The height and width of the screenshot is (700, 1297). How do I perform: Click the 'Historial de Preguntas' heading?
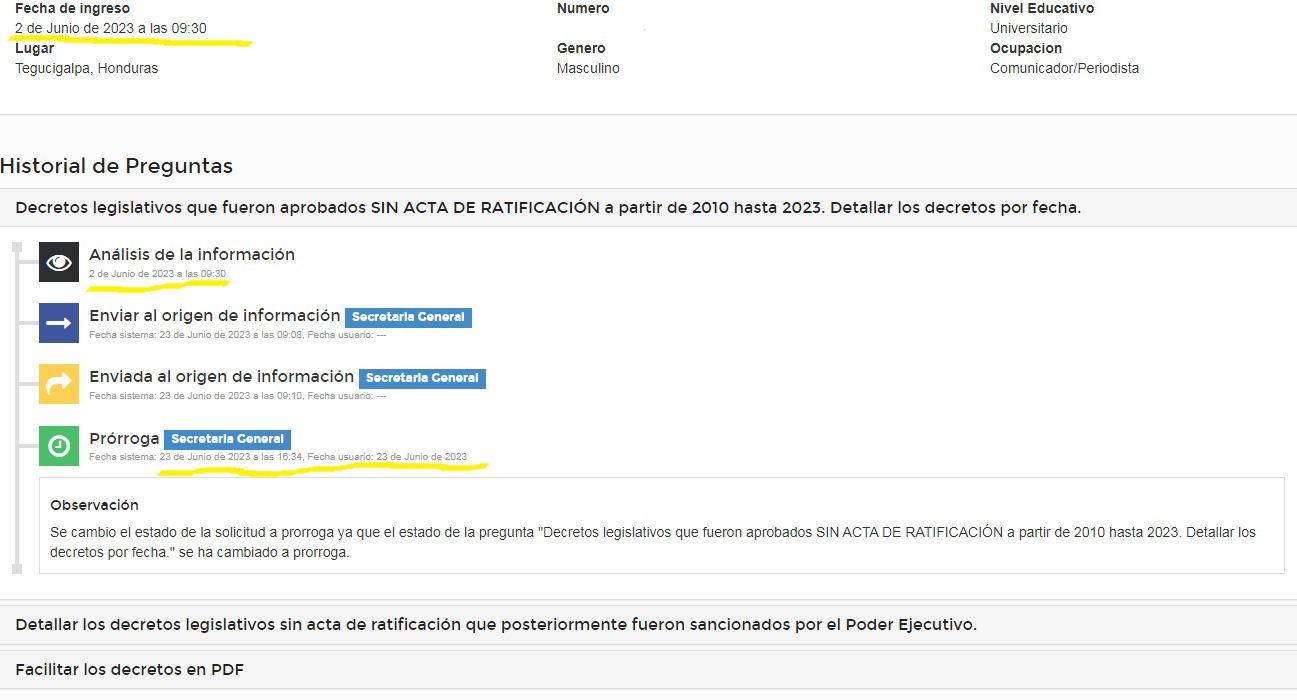coord(116,166)
